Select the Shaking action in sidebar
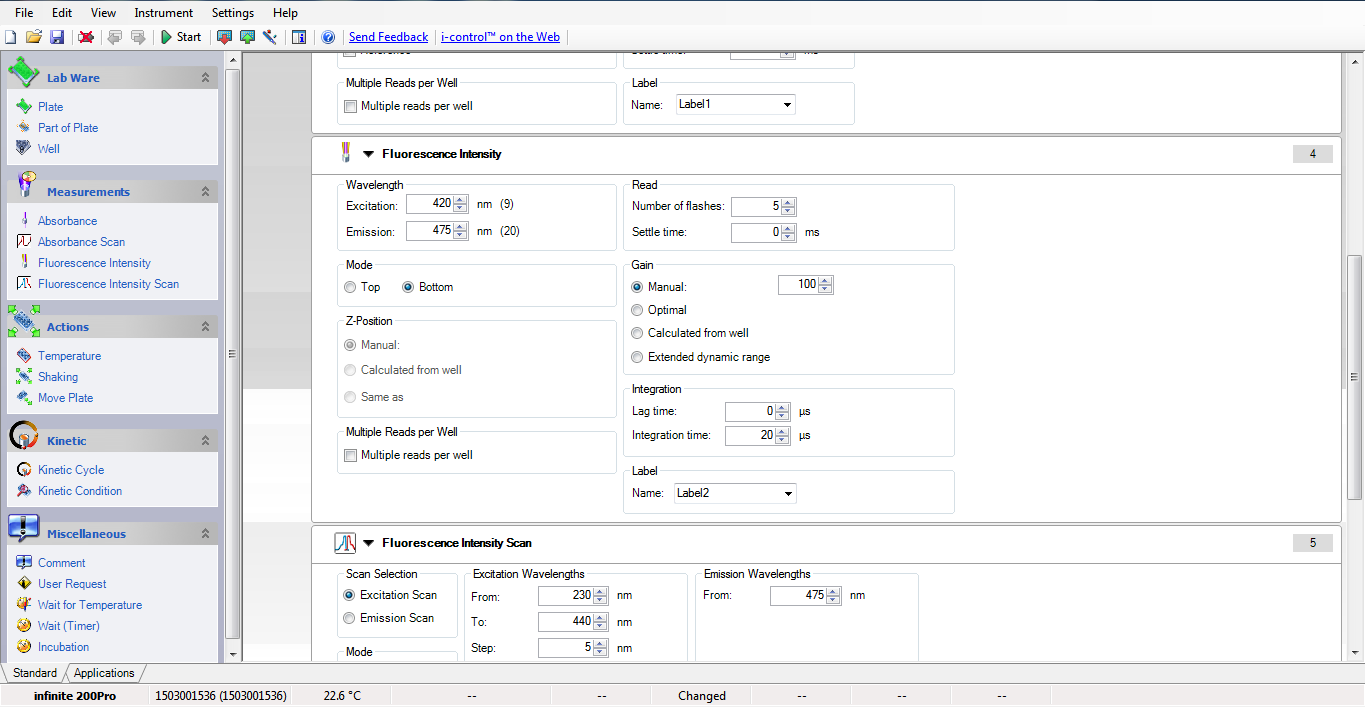This screenshot has height=707, width=1365. 58,377
